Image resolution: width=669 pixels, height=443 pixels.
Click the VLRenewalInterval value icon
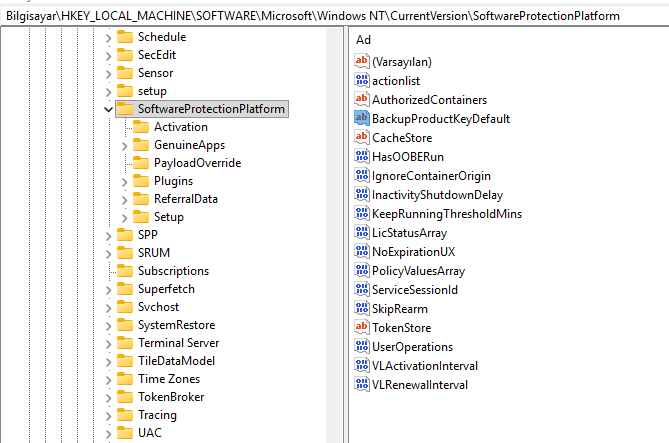point(362,384)
